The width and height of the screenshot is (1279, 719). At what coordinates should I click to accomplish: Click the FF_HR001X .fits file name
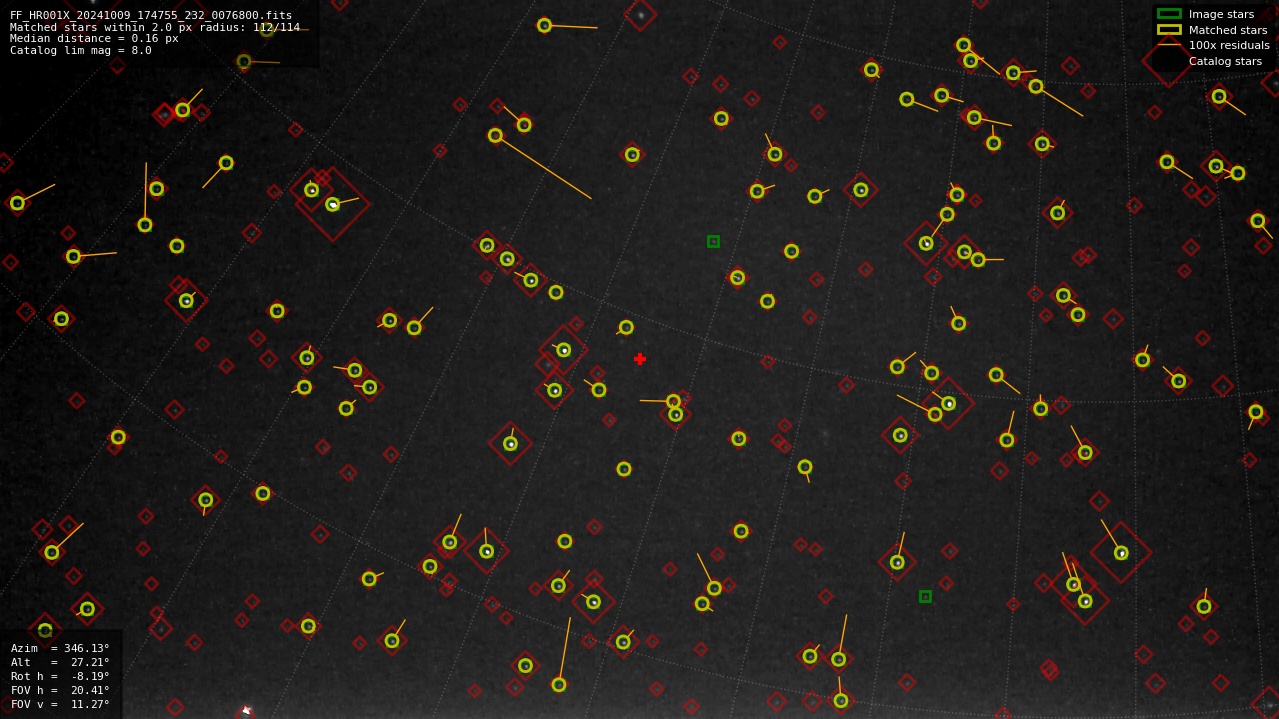point(151,15)
